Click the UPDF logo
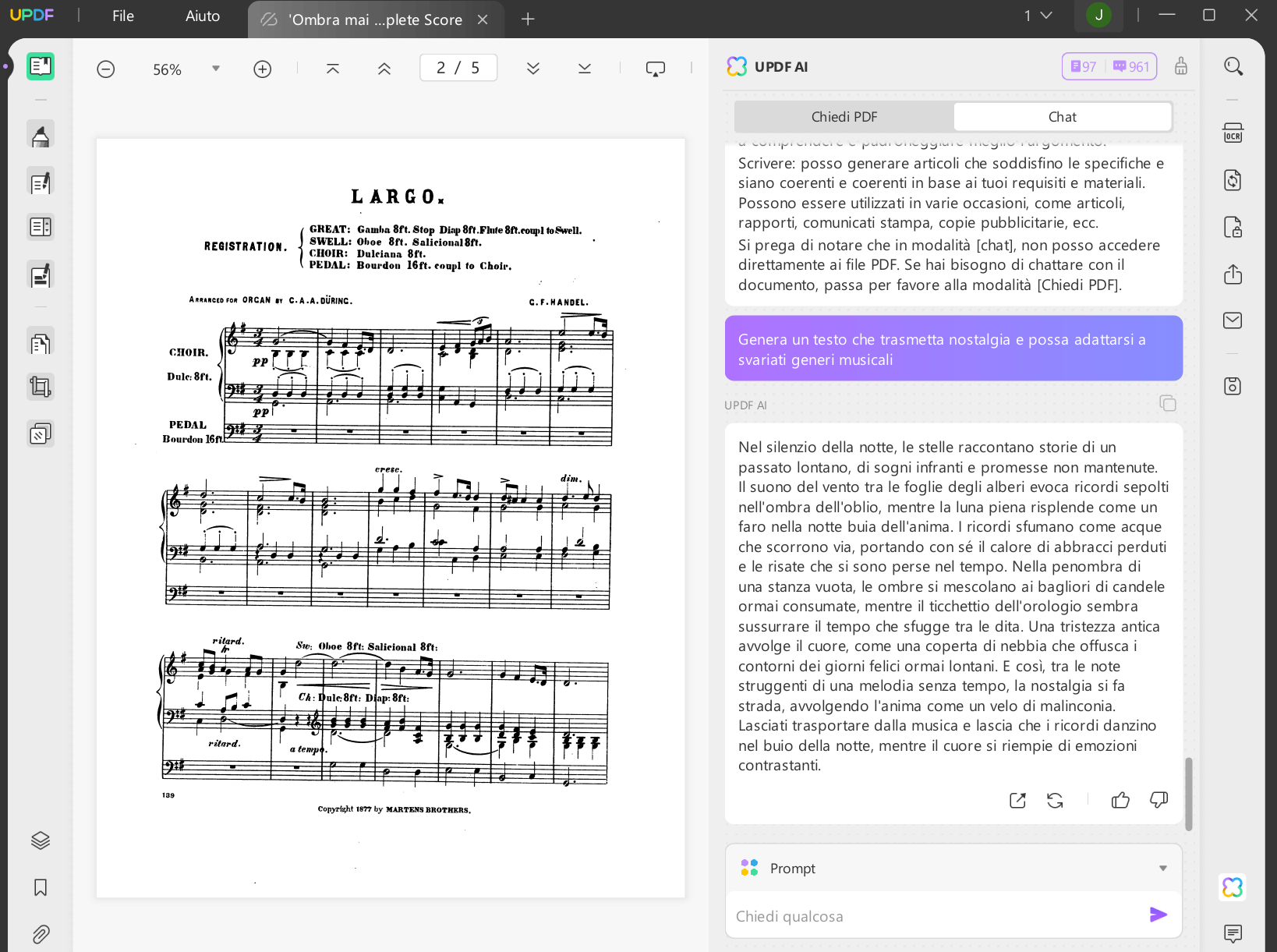Screen dimensions: 1277x952 32,15
